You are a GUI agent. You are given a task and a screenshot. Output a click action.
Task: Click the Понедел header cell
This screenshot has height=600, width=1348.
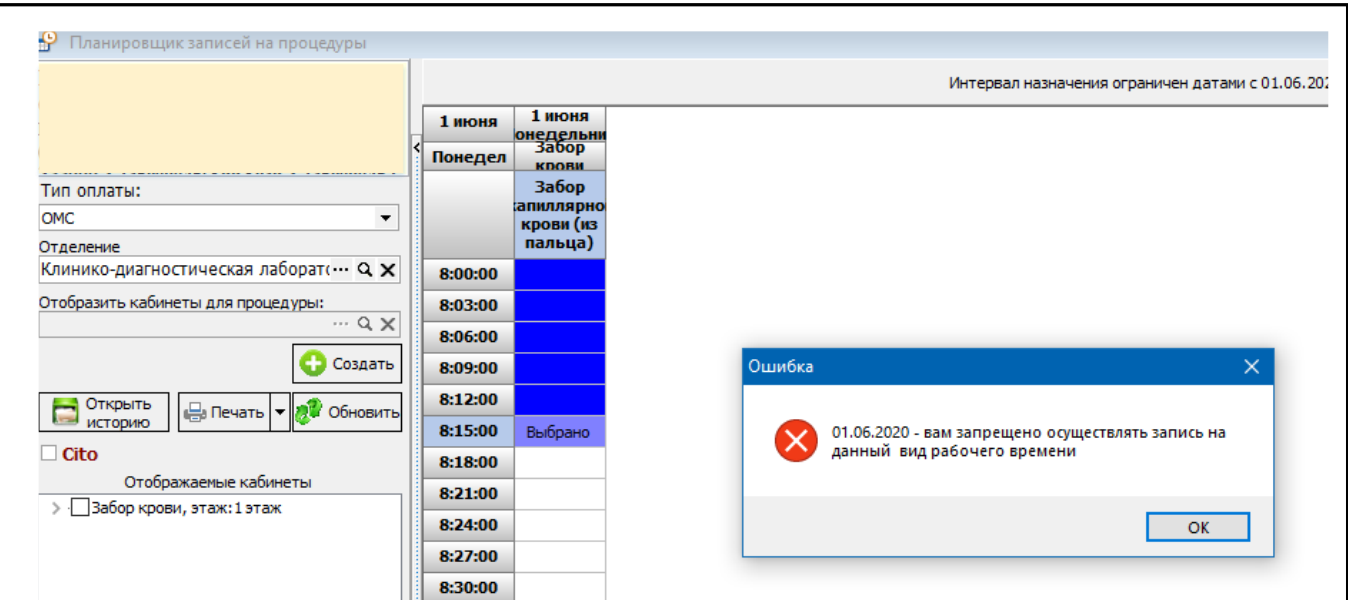tap(468, 158)
